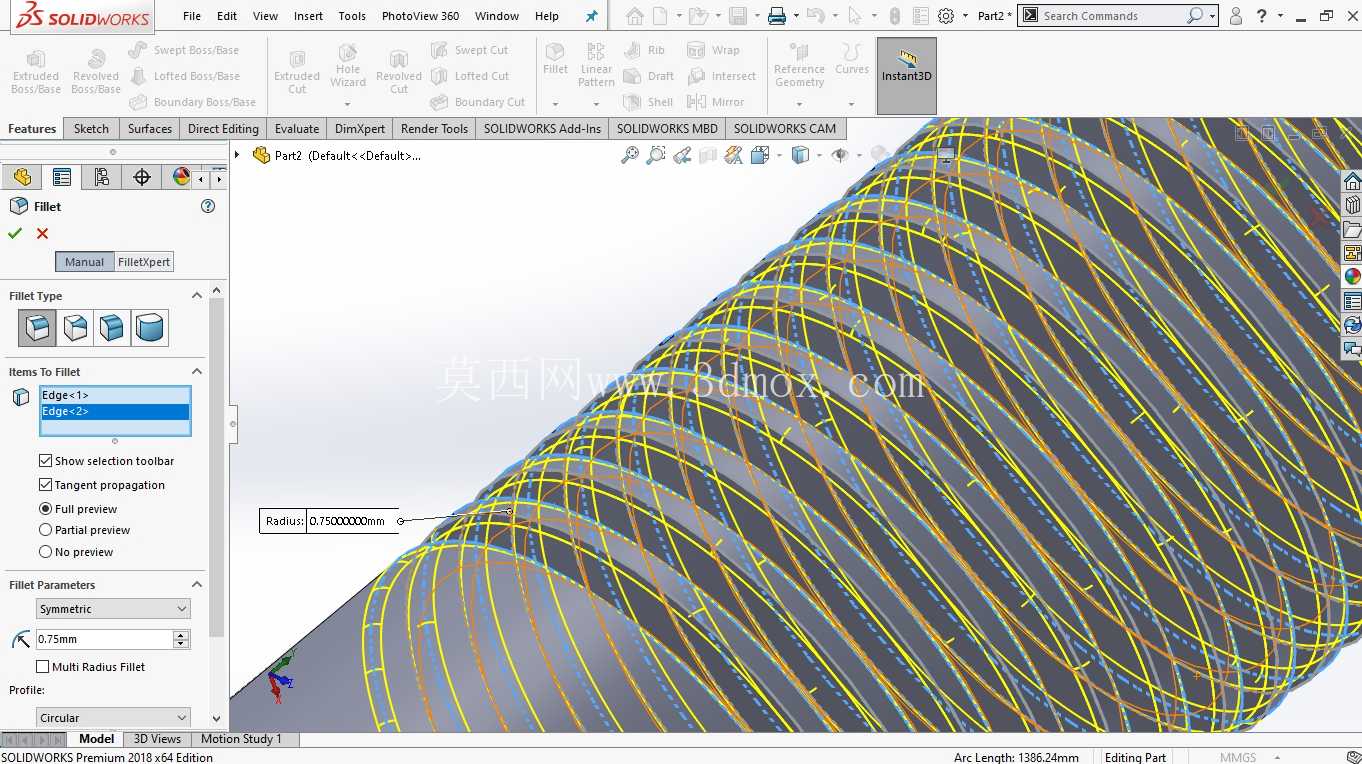Image resolution: width=1362 pixels, height=764 pixels.
Task: Expand Part2 flyout feature tree
Action: point(237,155)
